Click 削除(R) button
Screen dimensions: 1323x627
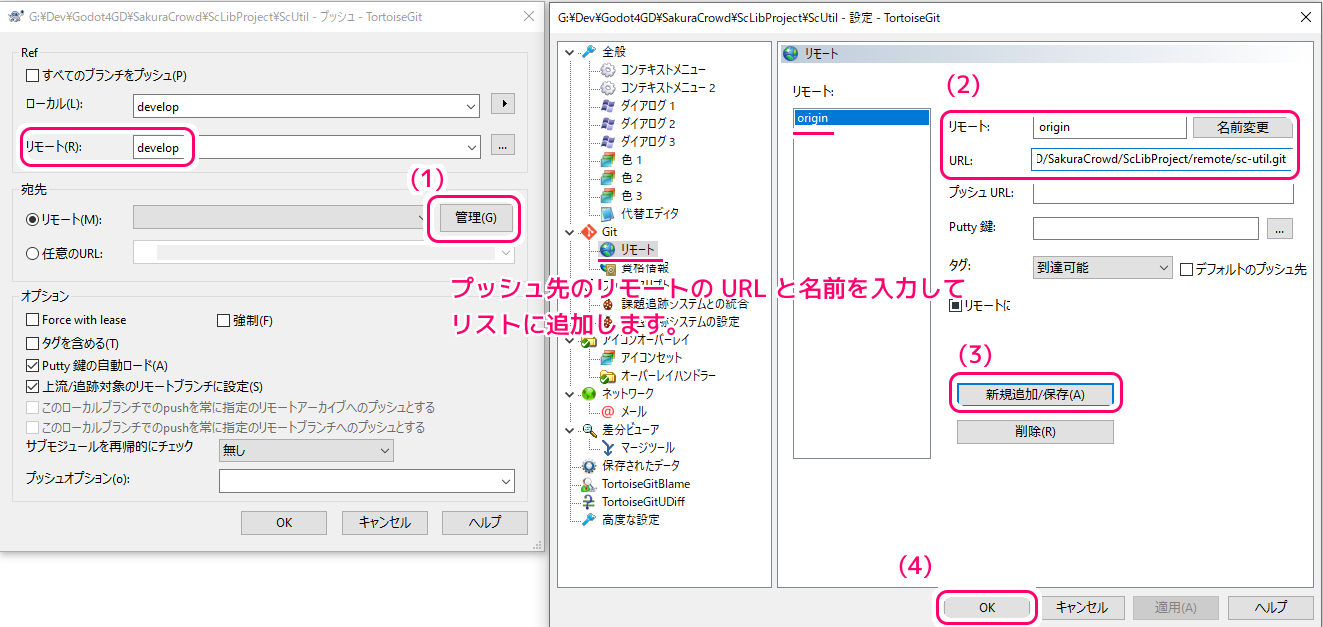click(1035, 432)
